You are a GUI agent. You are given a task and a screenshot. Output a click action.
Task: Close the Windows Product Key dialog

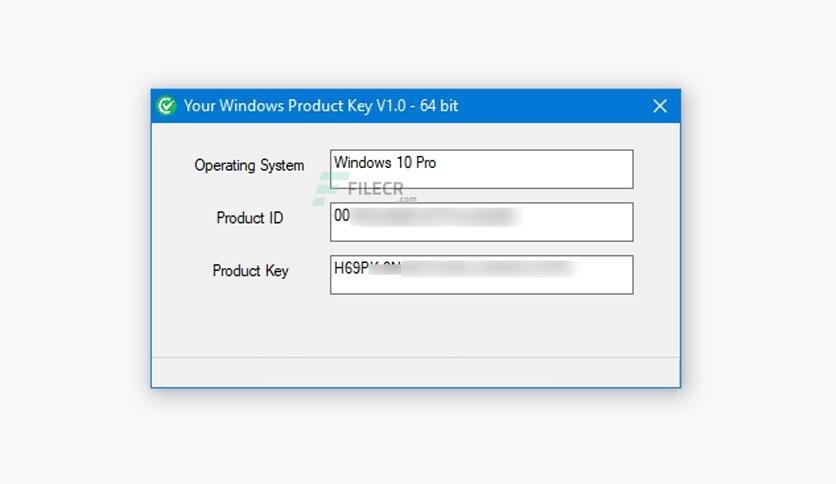coord(660,106)
